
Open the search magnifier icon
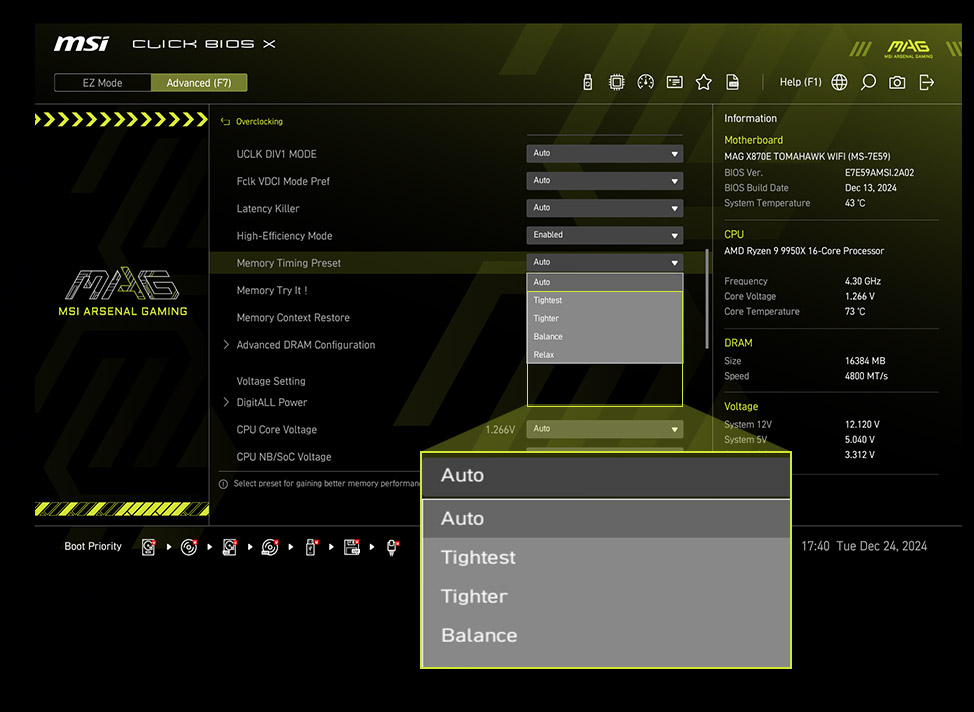868,82
